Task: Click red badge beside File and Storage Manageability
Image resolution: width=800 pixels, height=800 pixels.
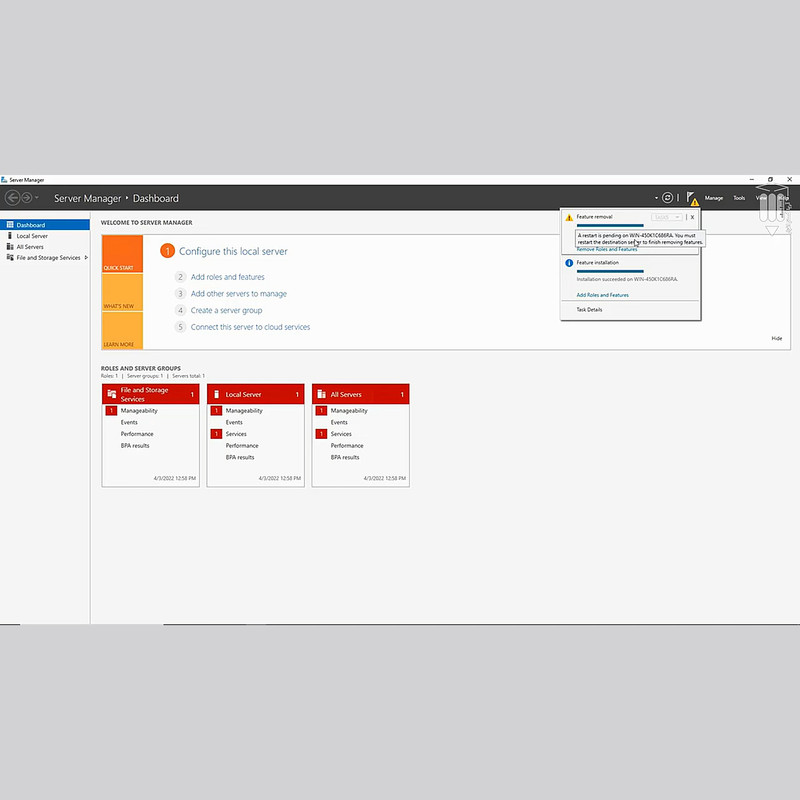Action: (x=111, y=411)
